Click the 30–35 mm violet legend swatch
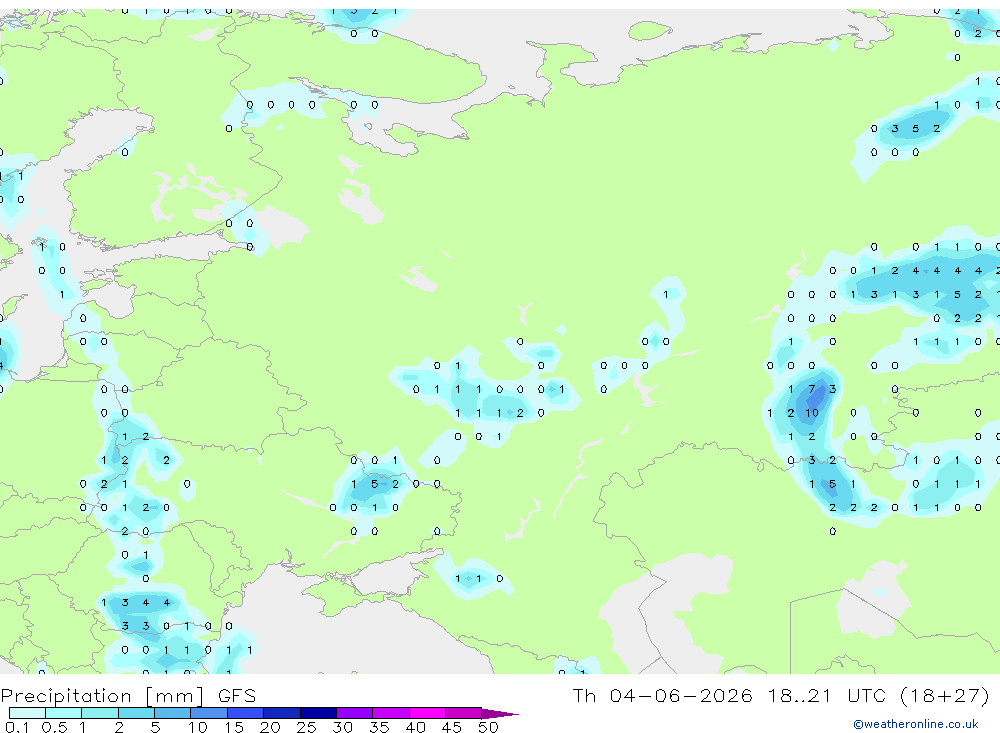Viewport: 1000px width, 733px height. [355, 713]
